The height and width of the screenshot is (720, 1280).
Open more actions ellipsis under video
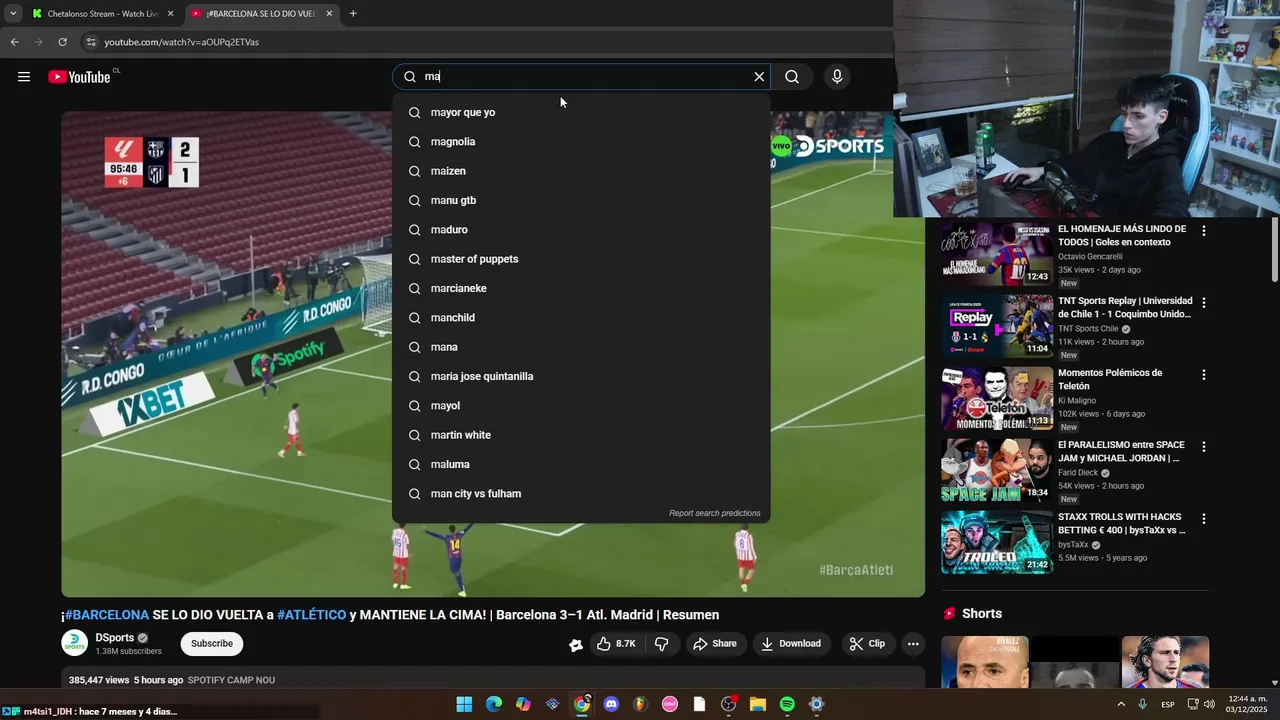tap(913, 644)
